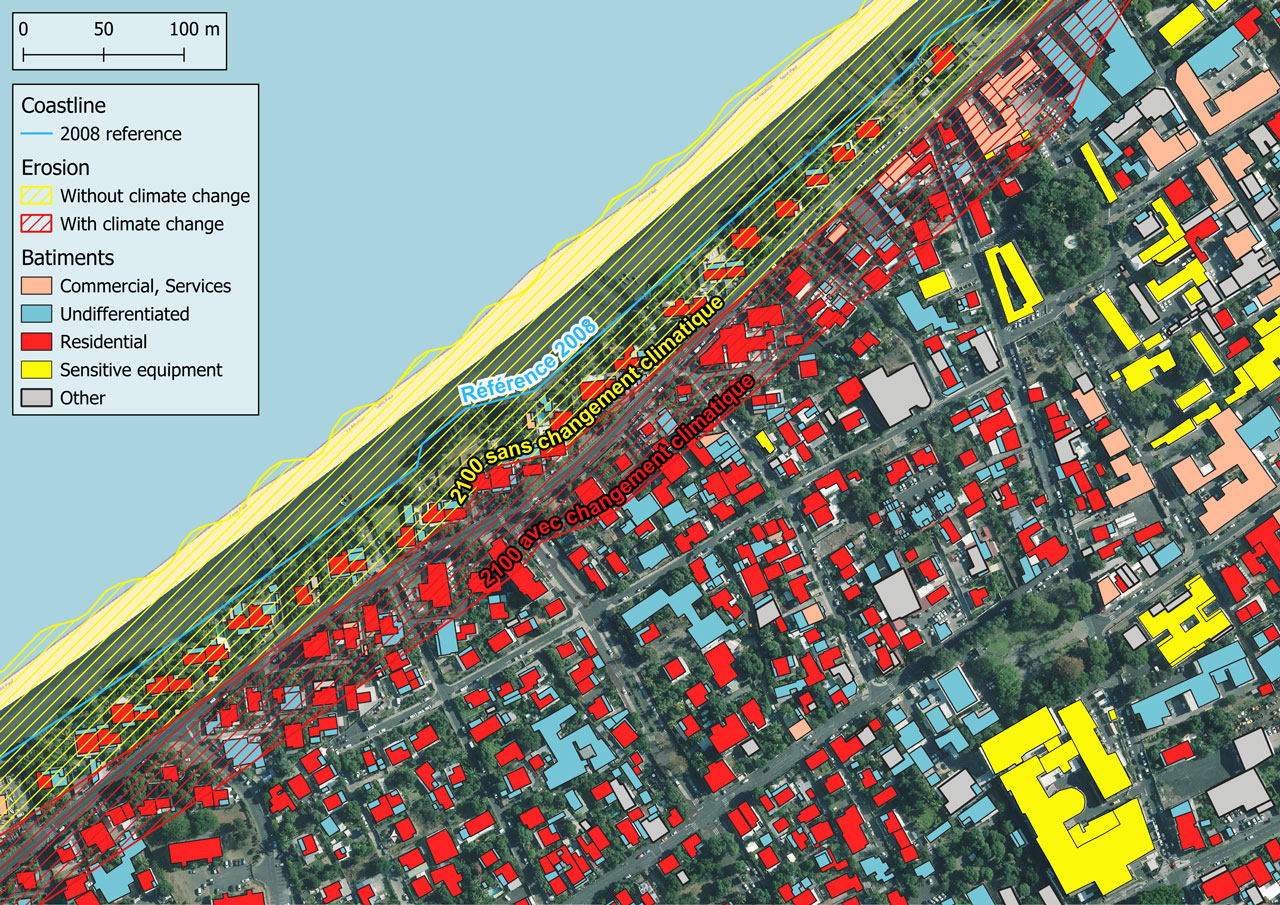
Task: Click the Batiments legend heading
Action: click(67, 258)
